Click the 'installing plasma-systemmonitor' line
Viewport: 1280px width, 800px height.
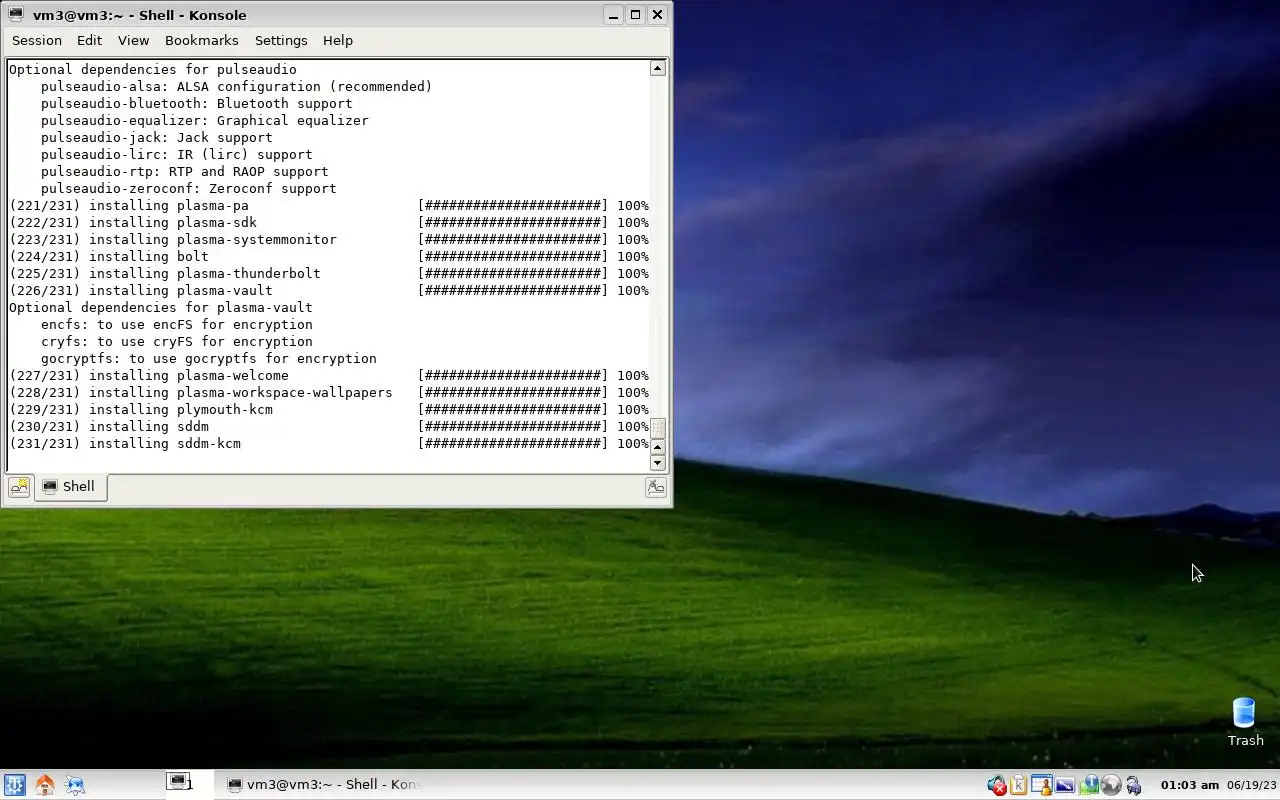329,239
